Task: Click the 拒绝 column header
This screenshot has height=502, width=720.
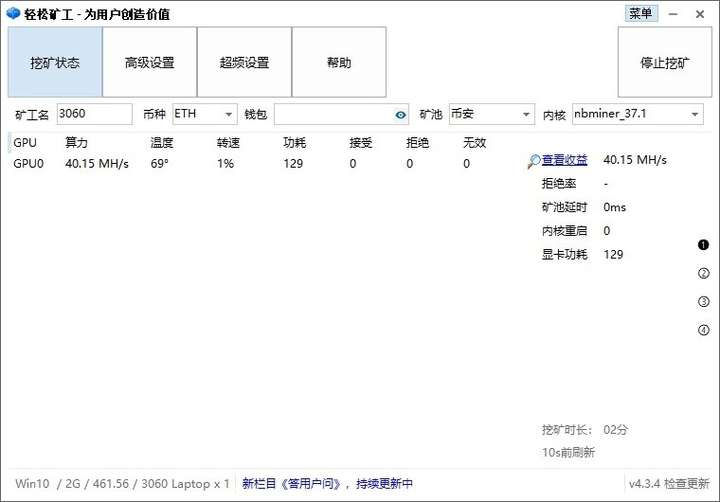Action: [x=417, y=143]
